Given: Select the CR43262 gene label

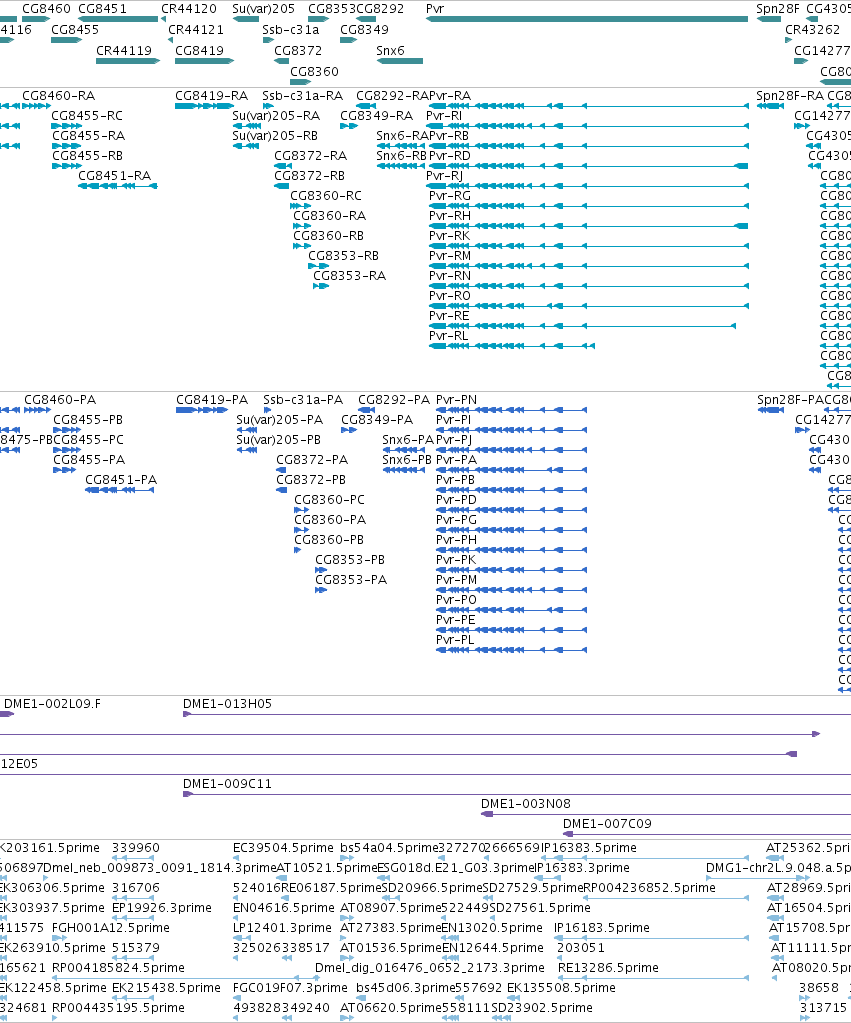Looking at the screenshot, I should click(812, 30).
